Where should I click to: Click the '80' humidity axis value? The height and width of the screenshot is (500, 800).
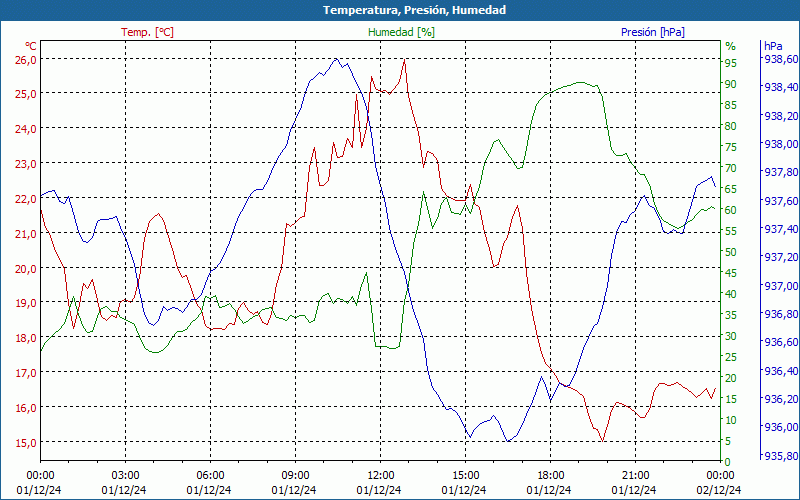[731, 126]
